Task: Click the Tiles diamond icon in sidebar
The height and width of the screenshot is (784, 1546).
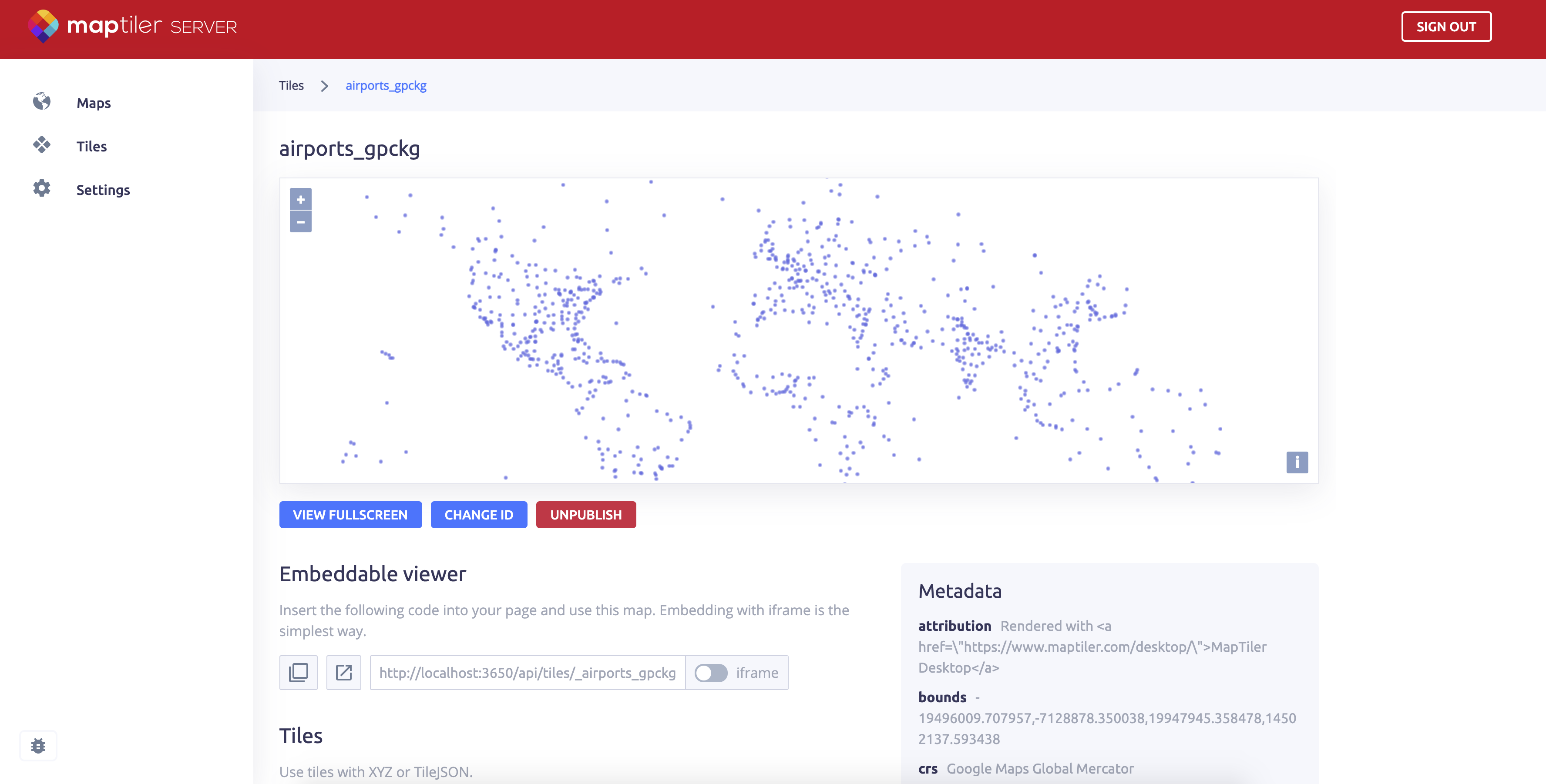Action: point(41,145)
